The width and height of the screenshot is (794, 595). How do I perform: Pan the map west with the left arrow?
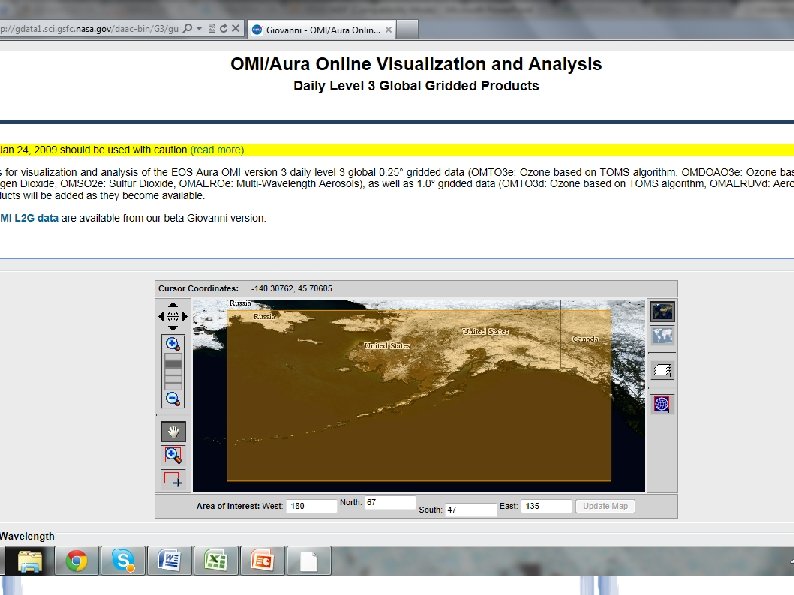point(161,316)
